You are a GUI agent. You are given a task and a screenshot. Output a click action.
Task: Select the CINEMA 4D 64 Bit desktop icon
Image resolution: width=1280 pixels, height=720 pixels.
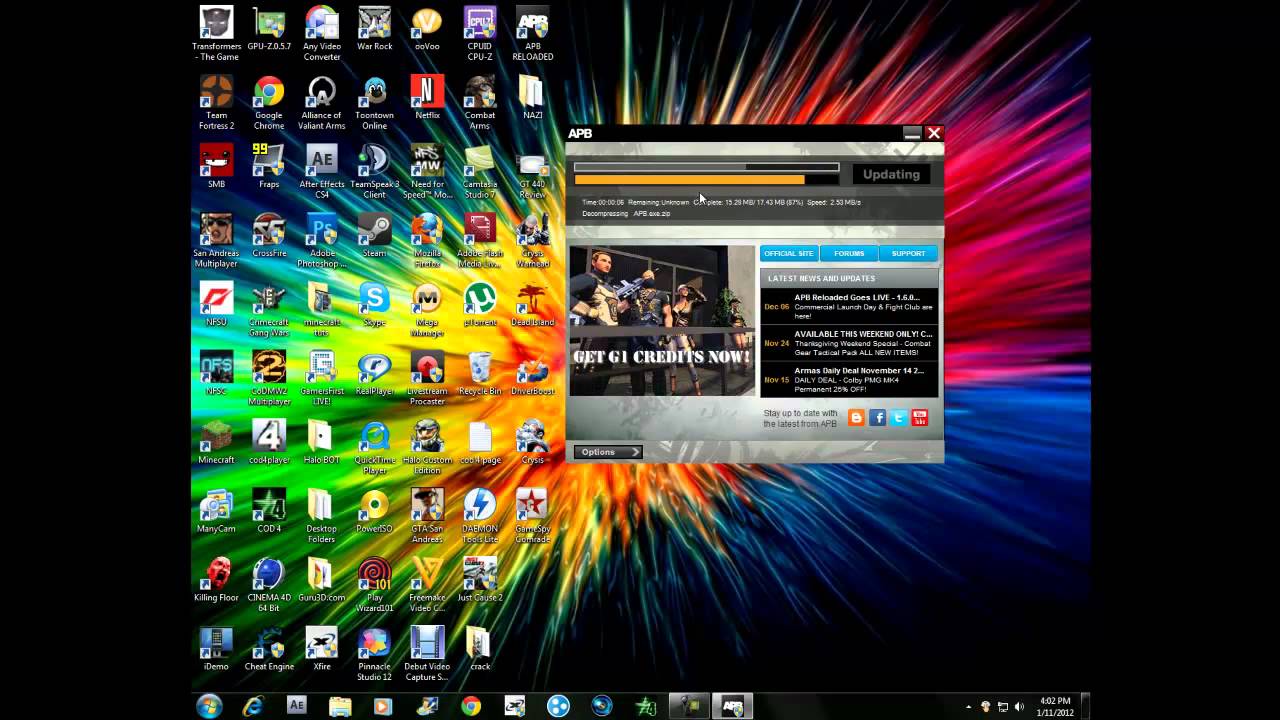coord(269,586)
